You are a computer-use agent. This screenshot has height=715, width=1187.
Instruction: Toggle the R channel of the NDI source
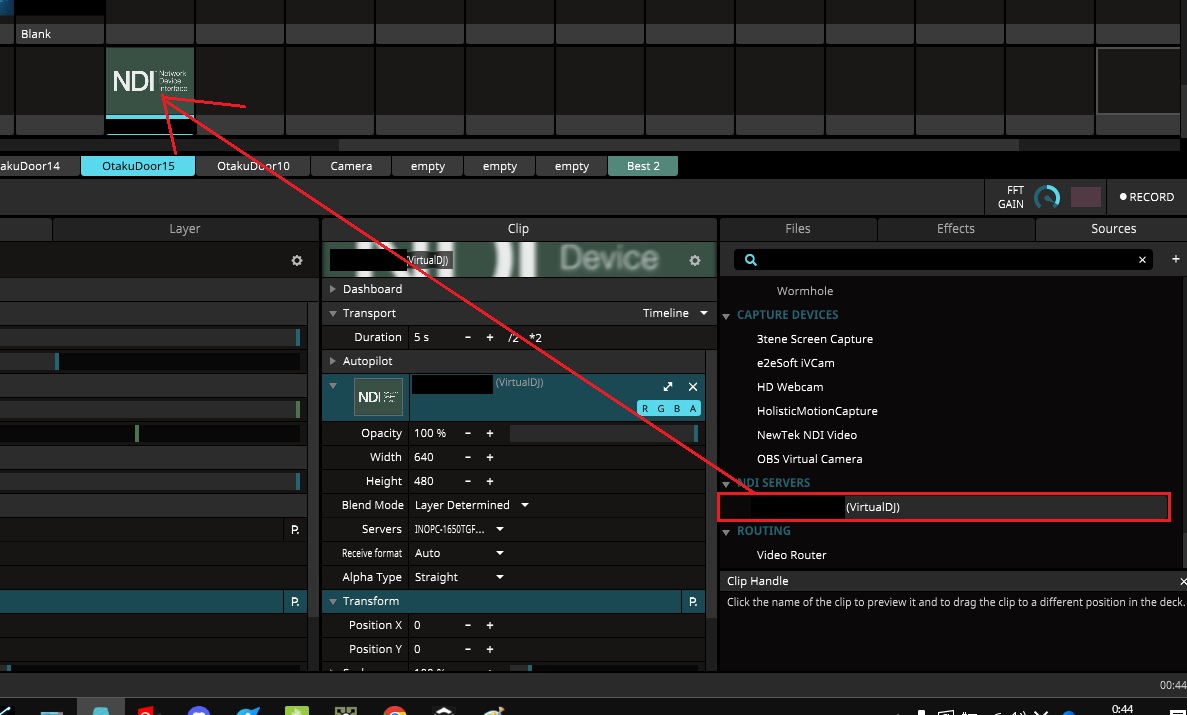tap(645, 408)
